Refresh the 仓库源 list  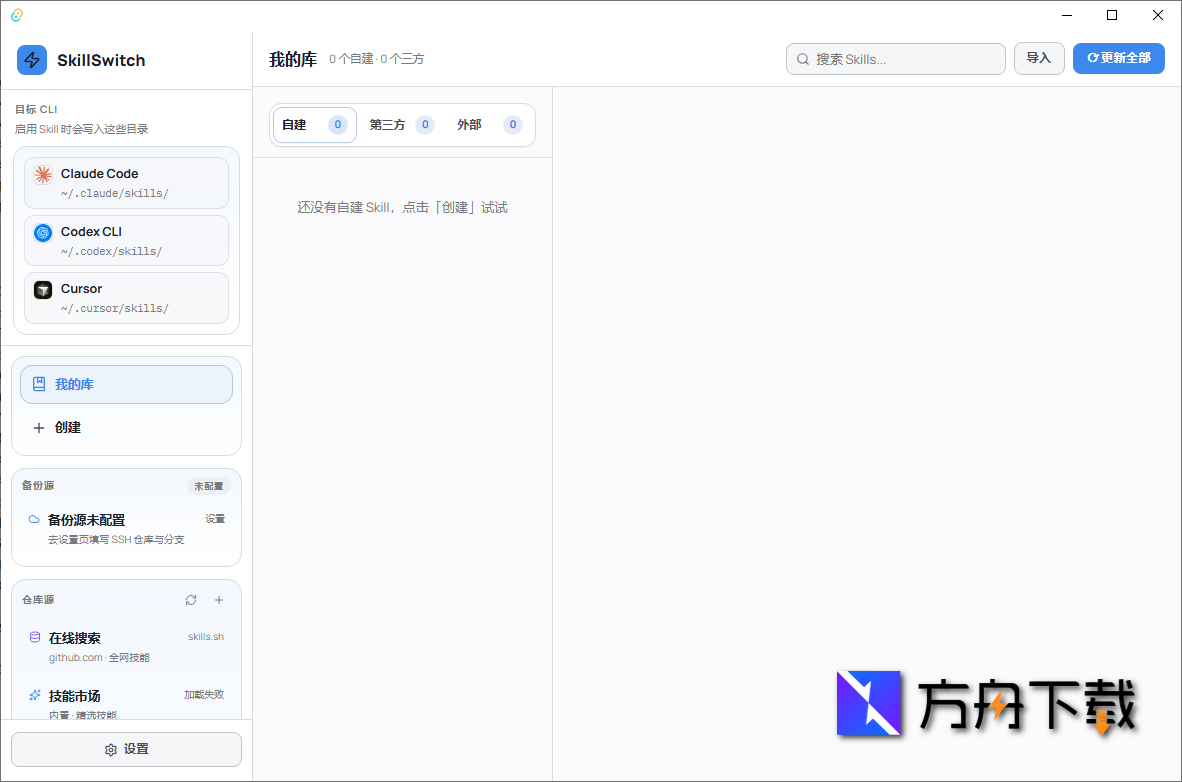tap(191, 599)
